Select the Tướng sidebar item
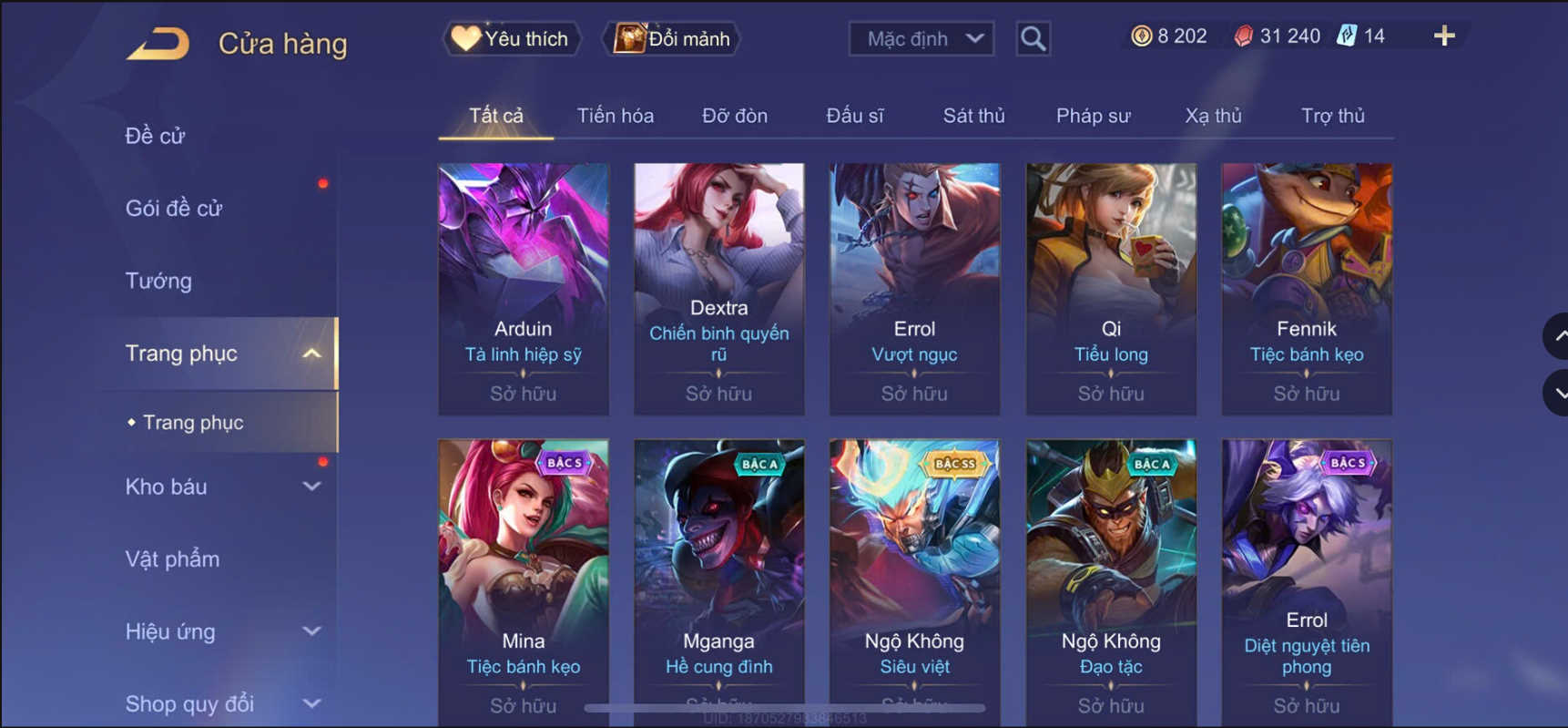 (x=158, y=281)
